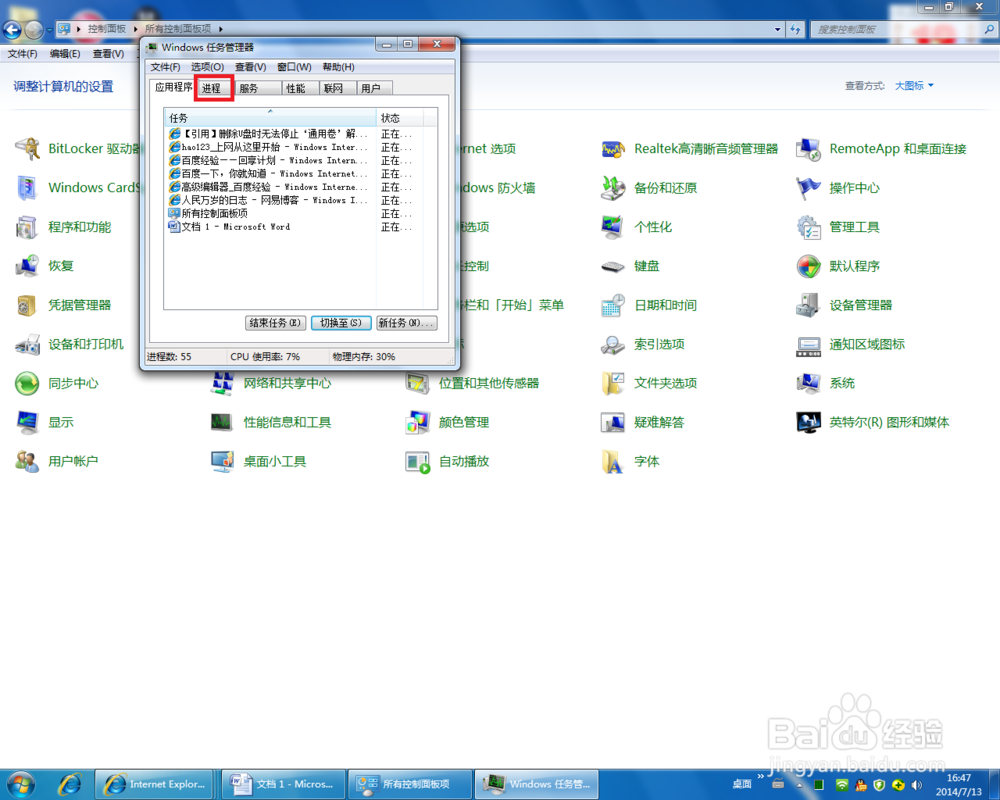Screen dimensions: 1000x800
Task: Expand the address bar history dropdown arrow
Action: tap(777, 29)
